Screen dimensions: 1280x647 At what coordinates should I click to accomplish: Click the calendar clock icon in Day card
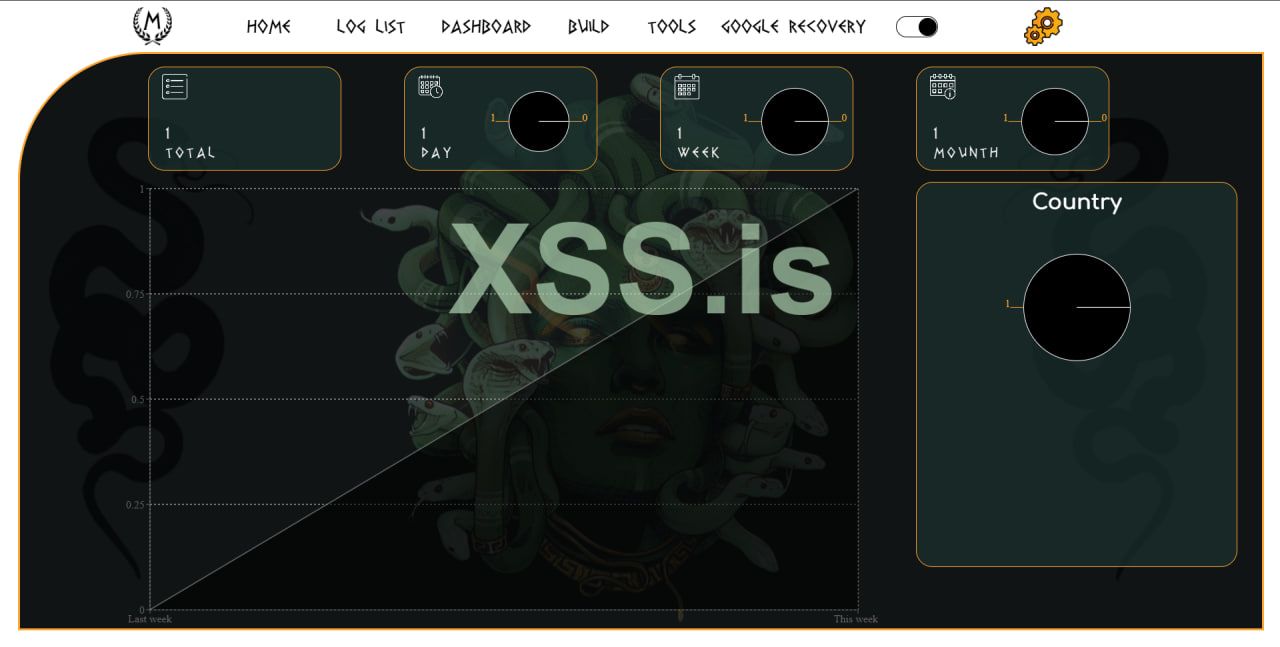click(430, 86)
